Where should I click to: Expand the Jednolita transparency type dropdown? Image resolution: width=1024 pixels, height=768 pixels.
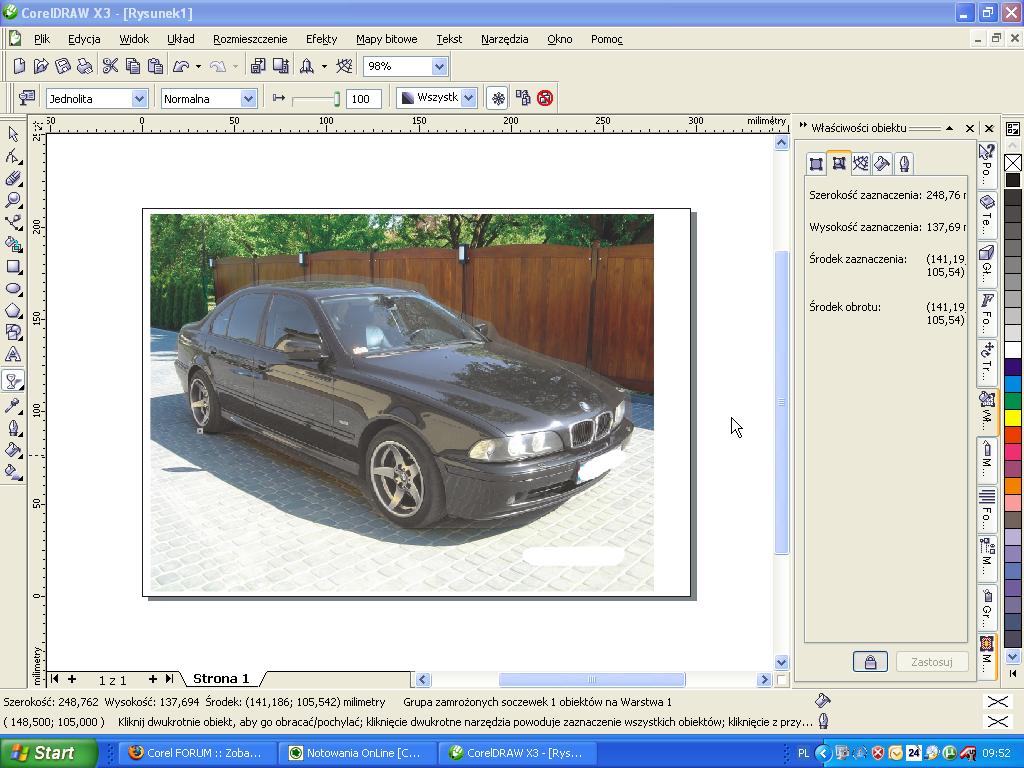coord(139,98)
